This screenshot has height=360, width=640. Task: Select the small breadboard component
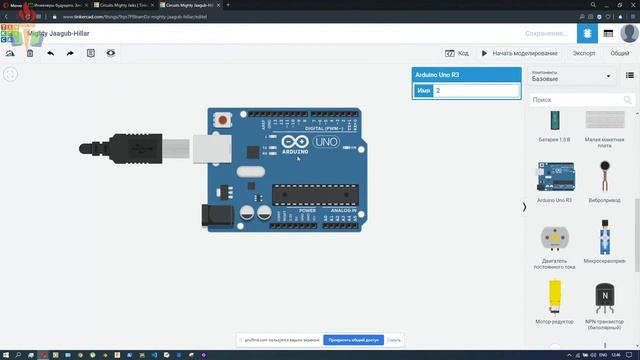604,129
